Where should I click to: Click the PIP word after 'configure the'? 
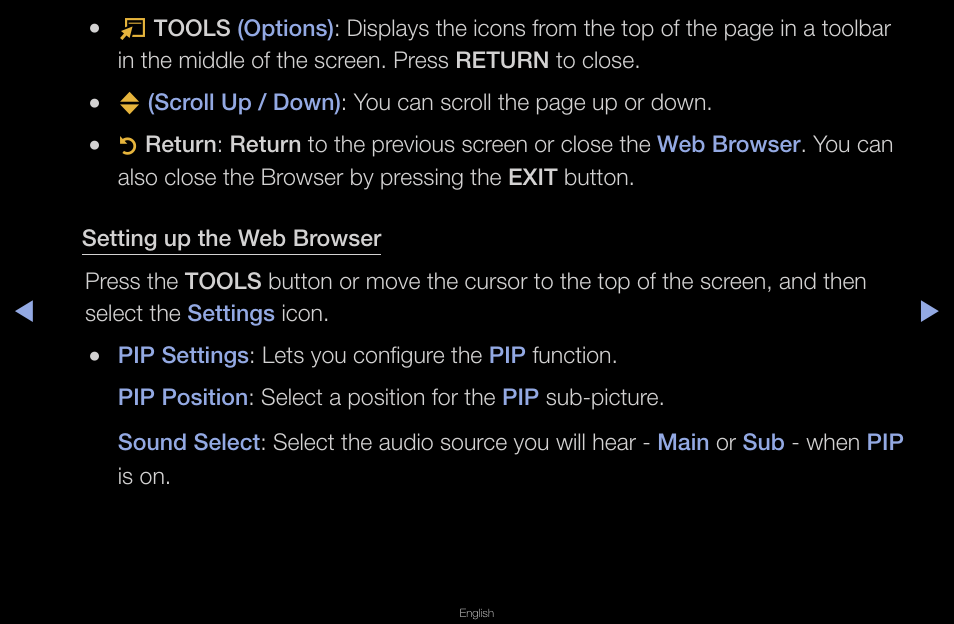point(507,355)
